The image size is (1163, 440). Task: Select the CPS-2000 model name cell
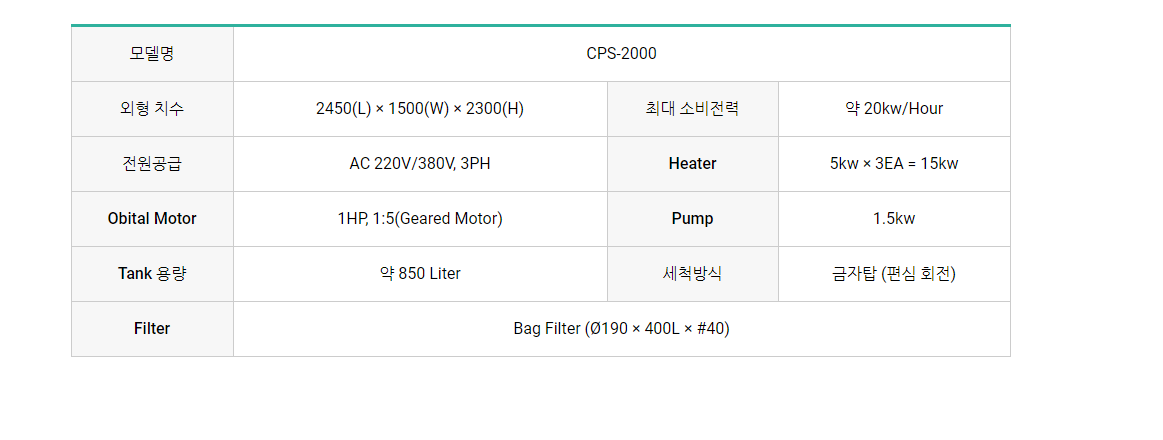(x=621, y=54)
